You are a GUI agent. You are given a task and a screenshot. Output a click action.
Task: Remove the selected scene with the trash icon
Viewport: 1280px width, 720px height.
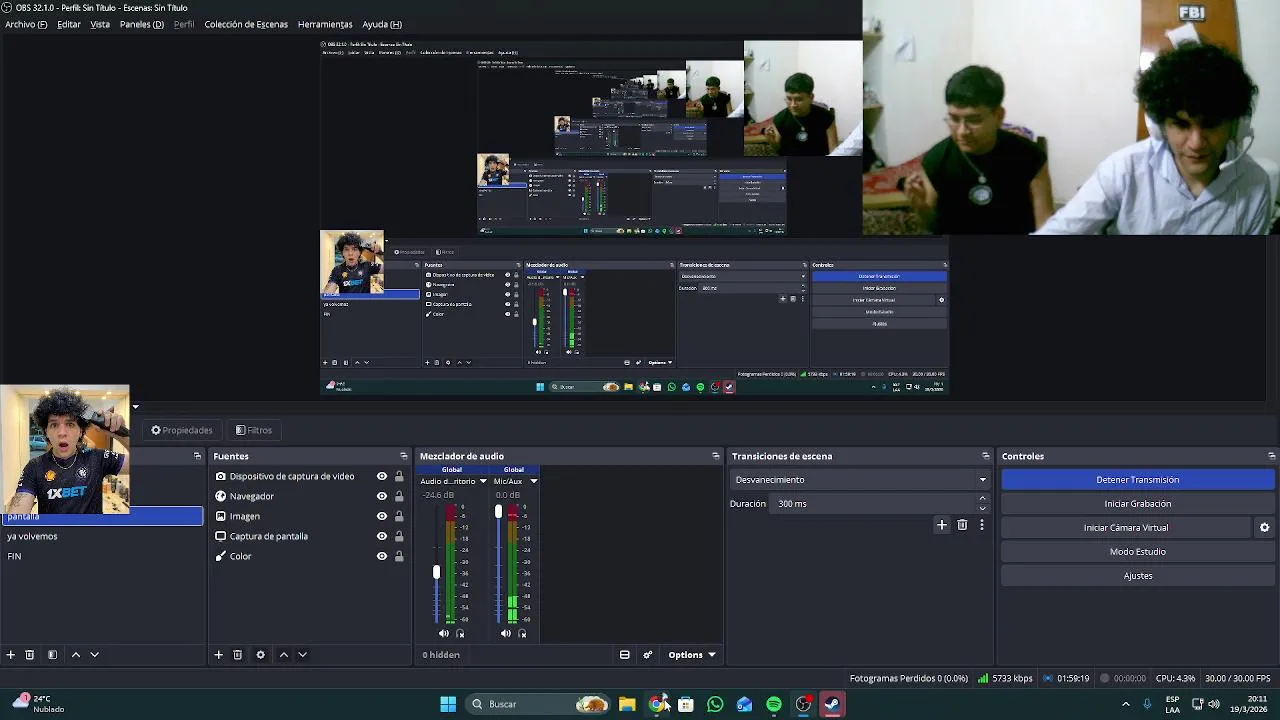pos(30,654)
